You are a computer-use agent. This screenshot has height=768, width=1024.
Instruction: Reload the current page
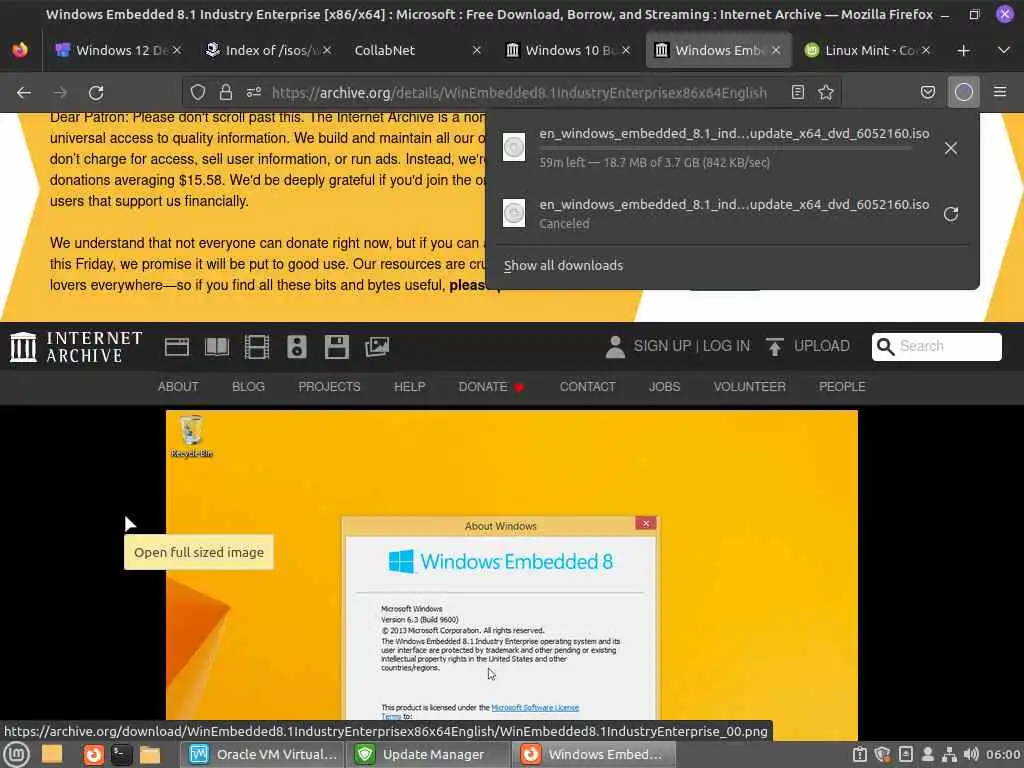(x=96, y=93)
